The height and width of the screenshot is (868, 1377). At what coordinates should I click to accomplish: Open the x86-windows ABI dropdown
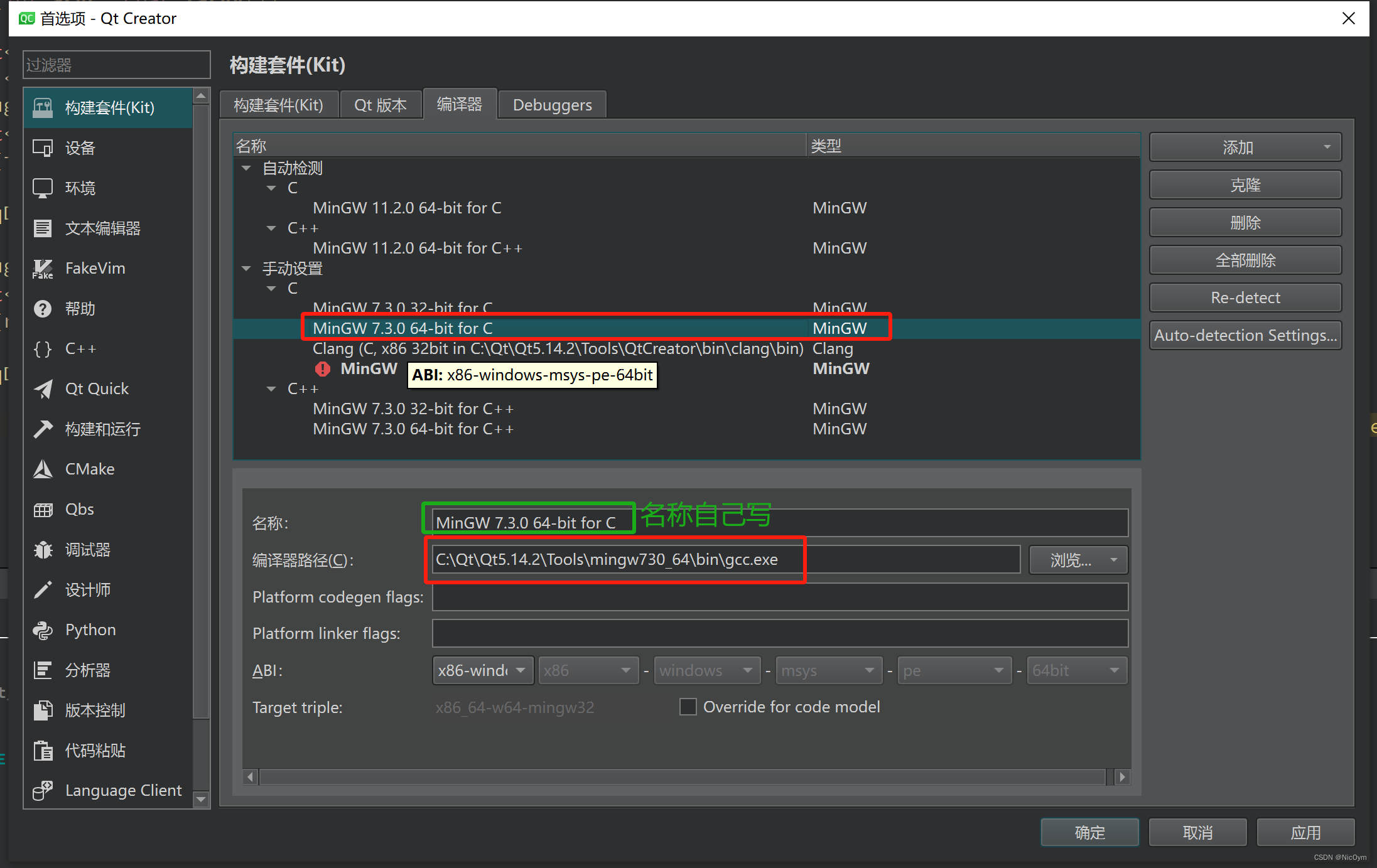point(482,670)
